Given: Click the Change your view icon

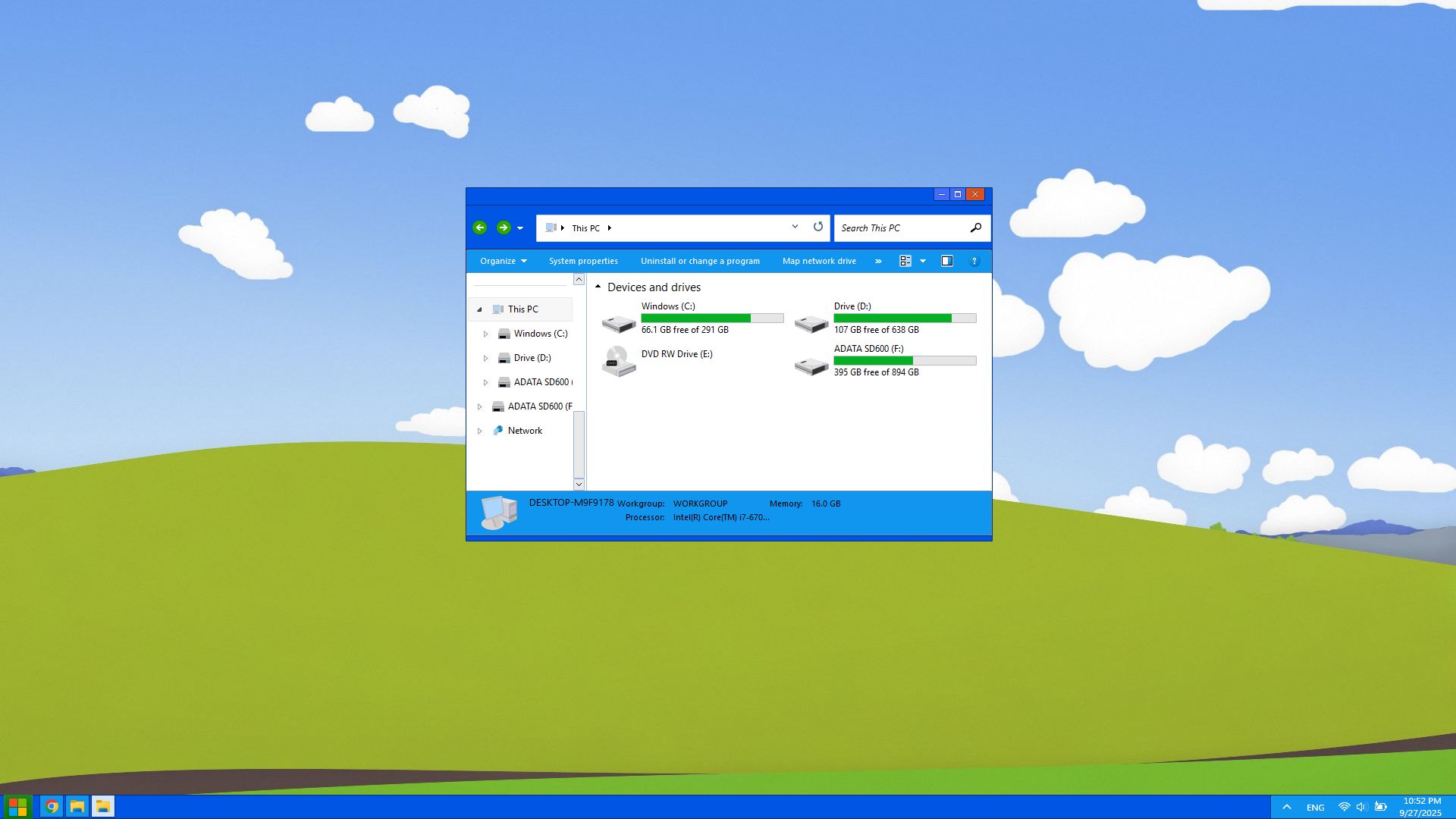Looking at the screenshot, I should [x=905, y=261].
